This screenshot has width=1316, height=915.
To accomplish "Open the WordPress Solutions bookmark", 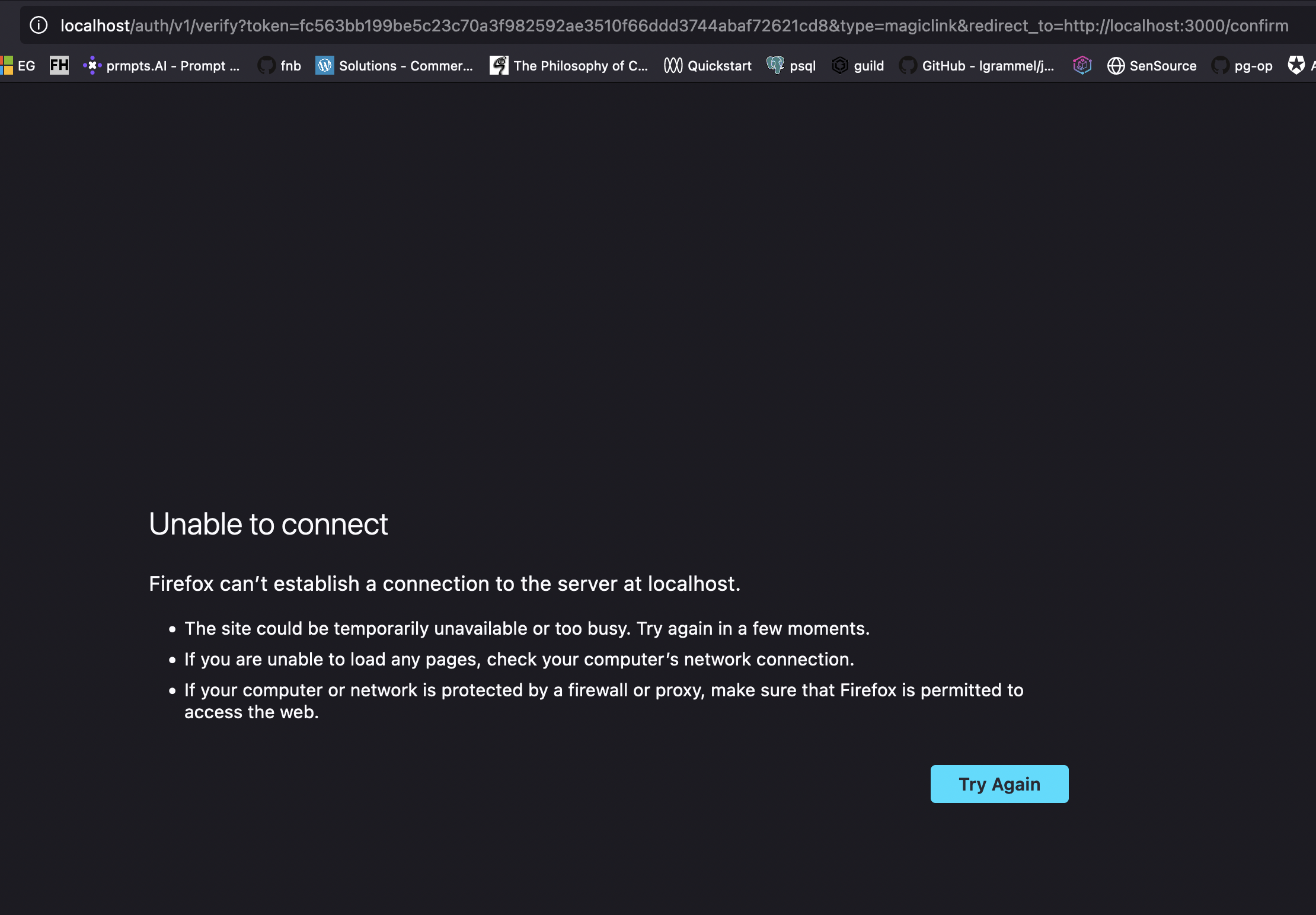I will 394,65.
